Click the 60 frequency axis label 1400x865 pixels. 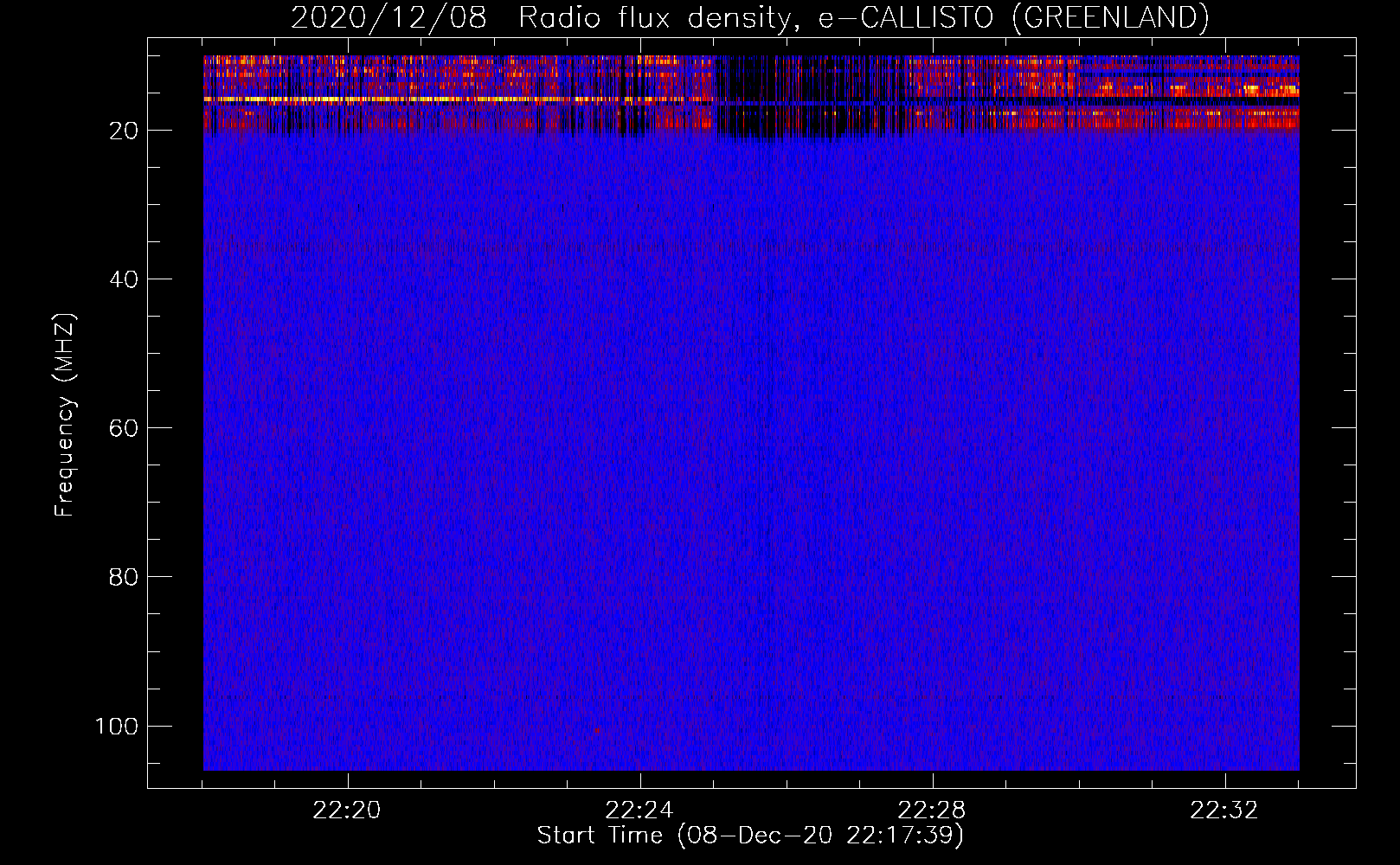tap(124, 428)
